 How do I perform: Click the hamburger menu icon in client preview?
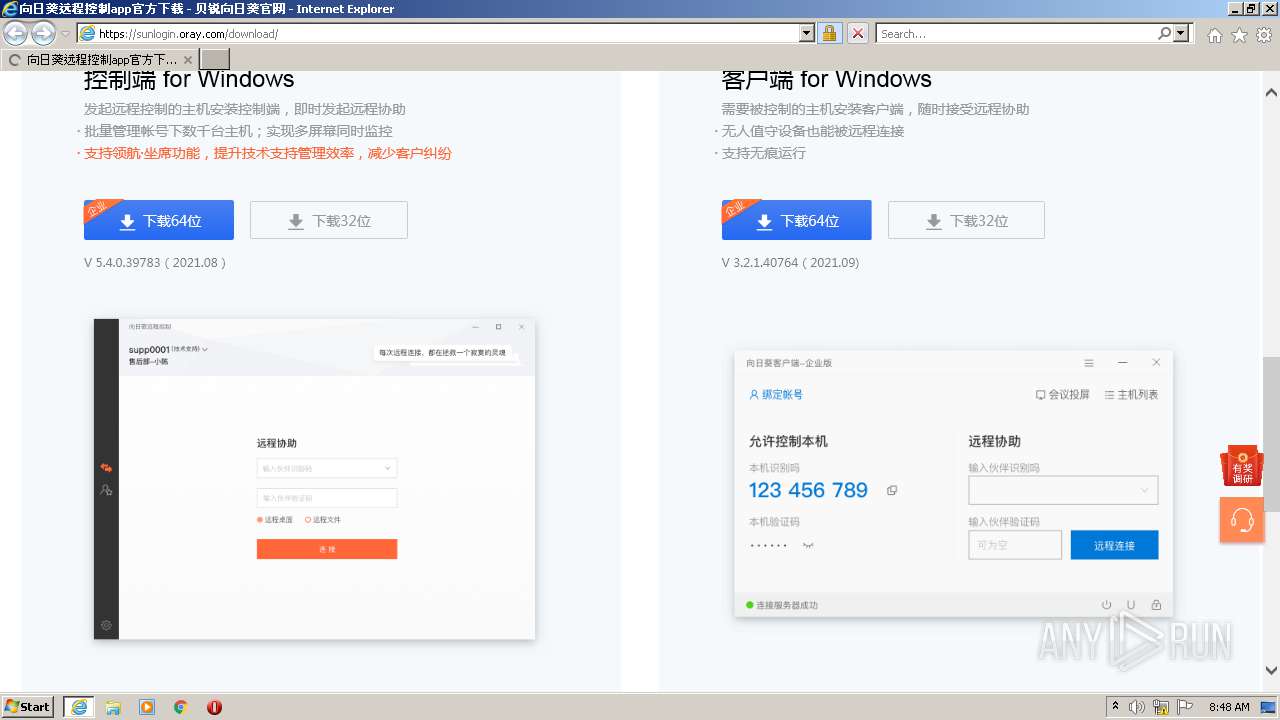(x=1089, y=363)
